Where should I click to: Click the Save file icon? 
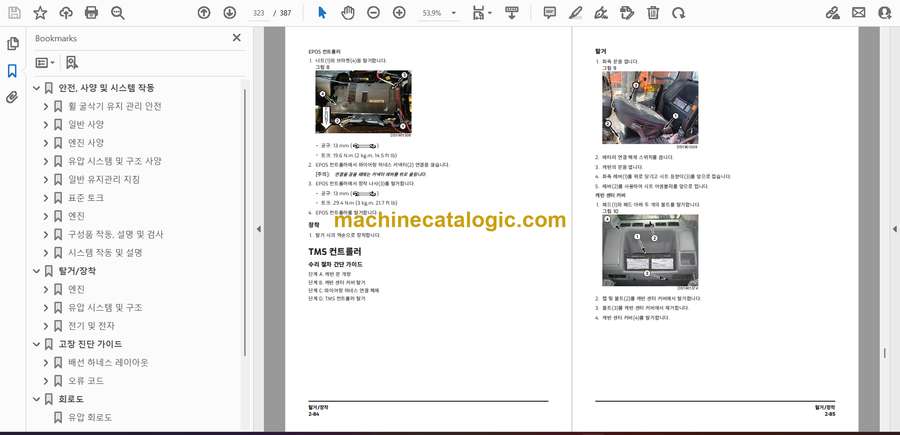point(14,13)
